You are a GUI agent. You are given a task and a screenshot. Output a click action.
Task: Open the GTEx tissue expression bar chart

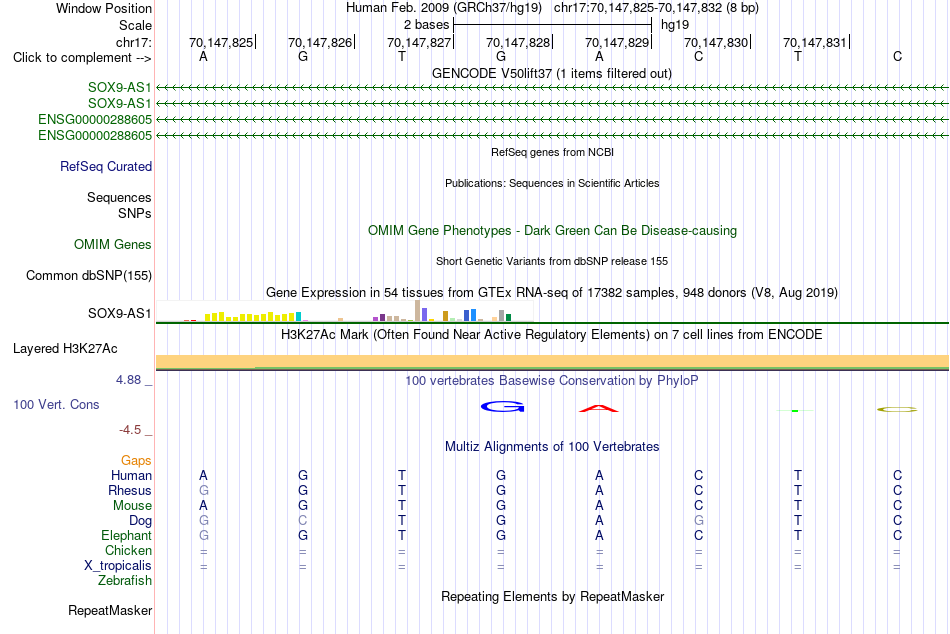click(345, 311)
